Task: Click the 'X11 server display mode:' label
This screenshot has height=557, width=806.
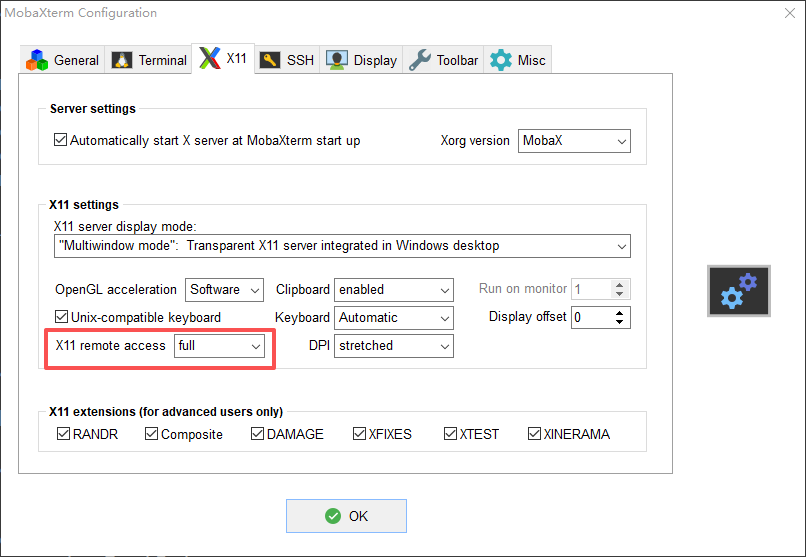Action: tap(125, 226)
